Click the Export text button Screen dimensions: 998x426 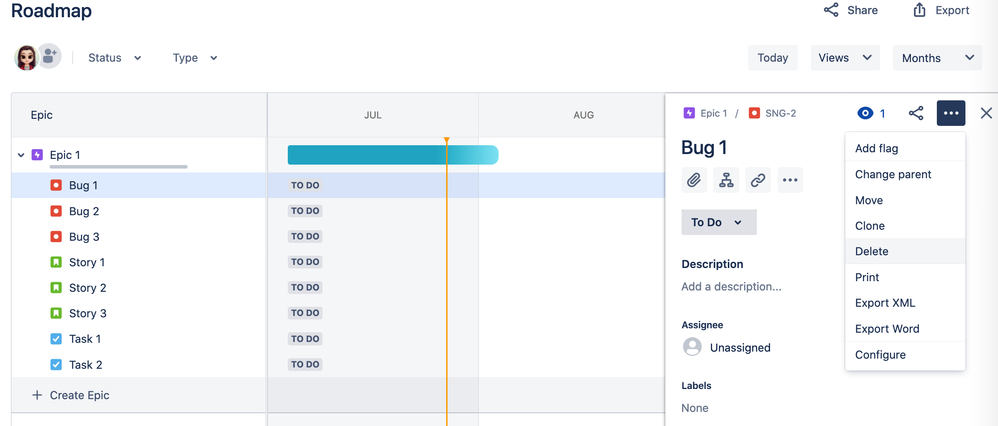pyautogui.click(x=952, y=10)
